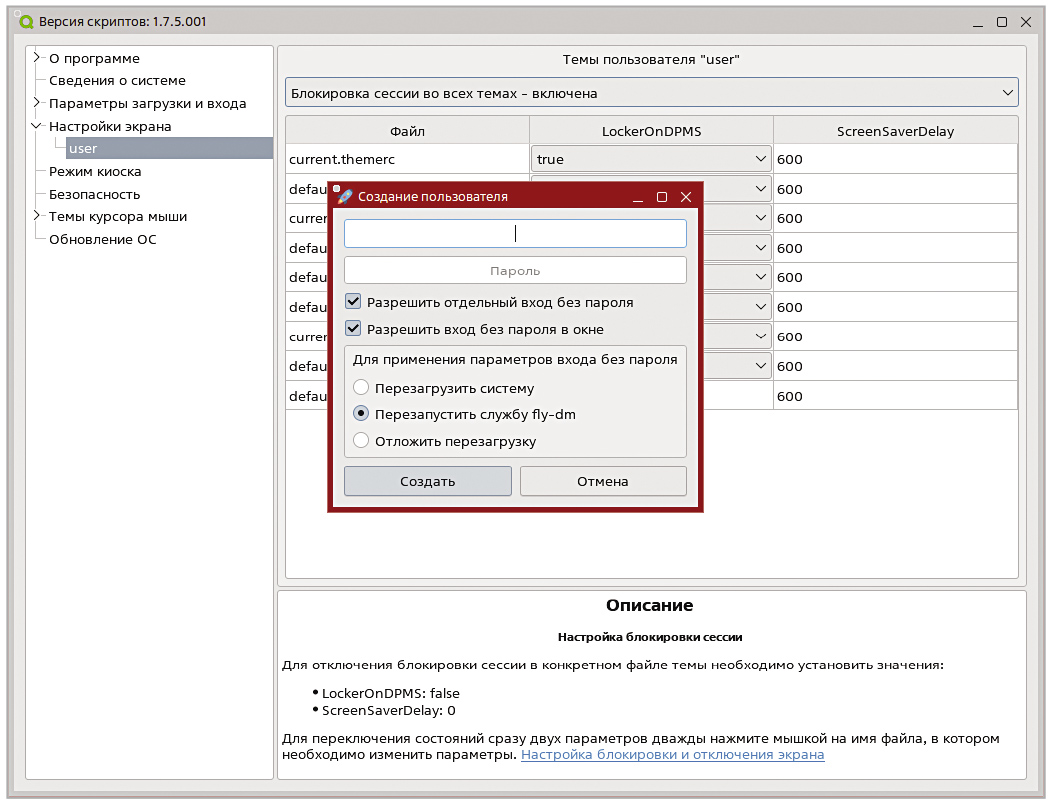1051x805 pixels.
Task: Open the Настройка блокировки и отключения экрана link
Action: pyautogui.click(x=672, y=755)
